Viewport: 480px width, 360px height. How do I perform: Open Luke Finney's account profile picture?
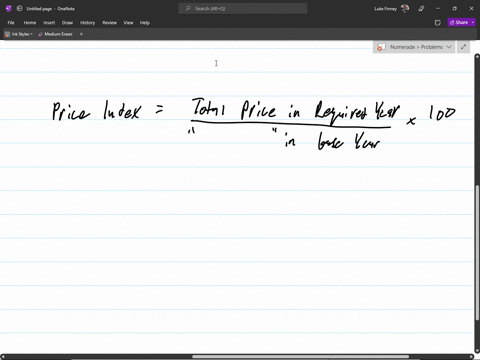405,9
